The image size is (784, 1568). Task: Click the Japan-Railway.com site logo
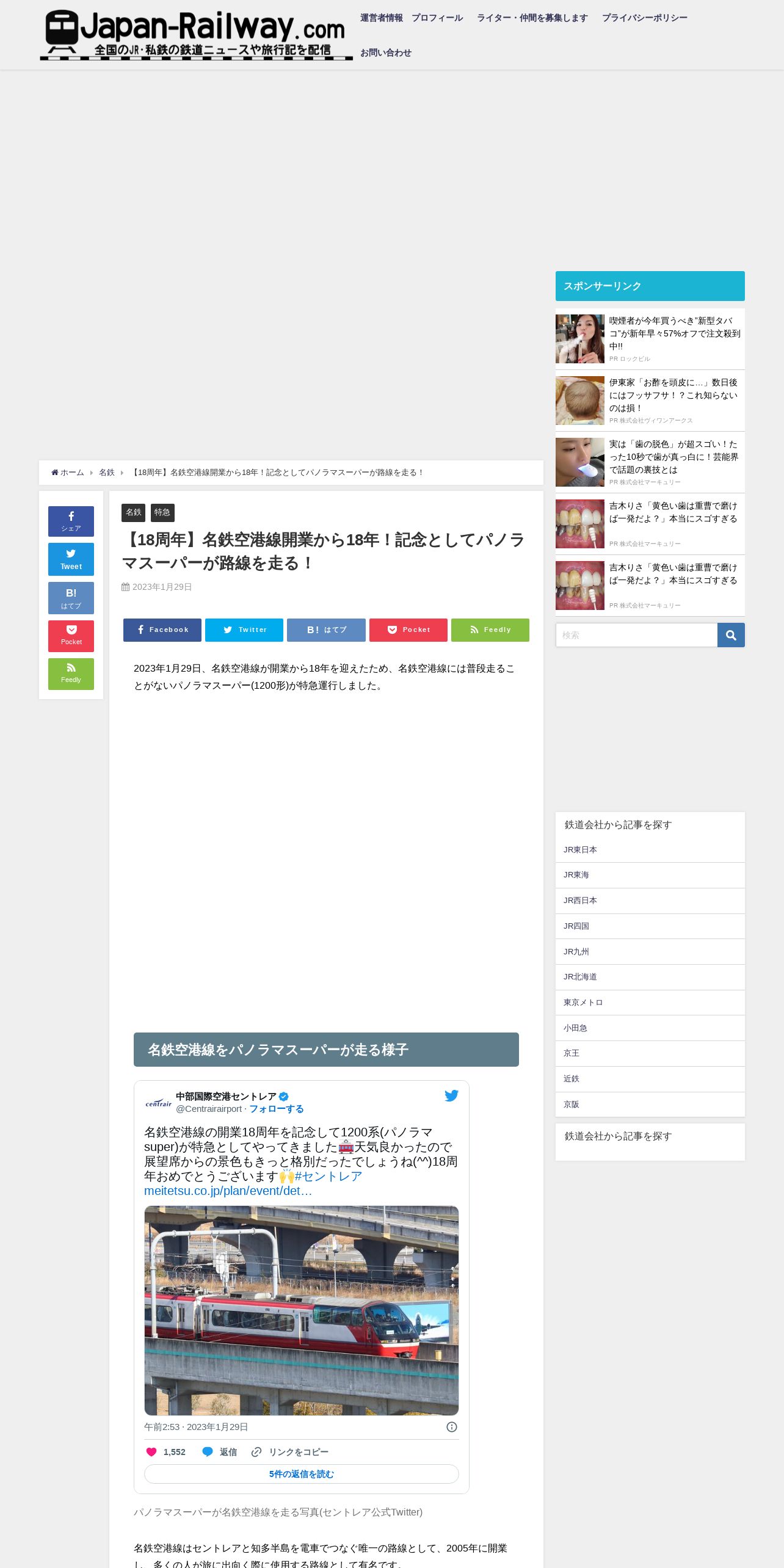pos(196,35)
